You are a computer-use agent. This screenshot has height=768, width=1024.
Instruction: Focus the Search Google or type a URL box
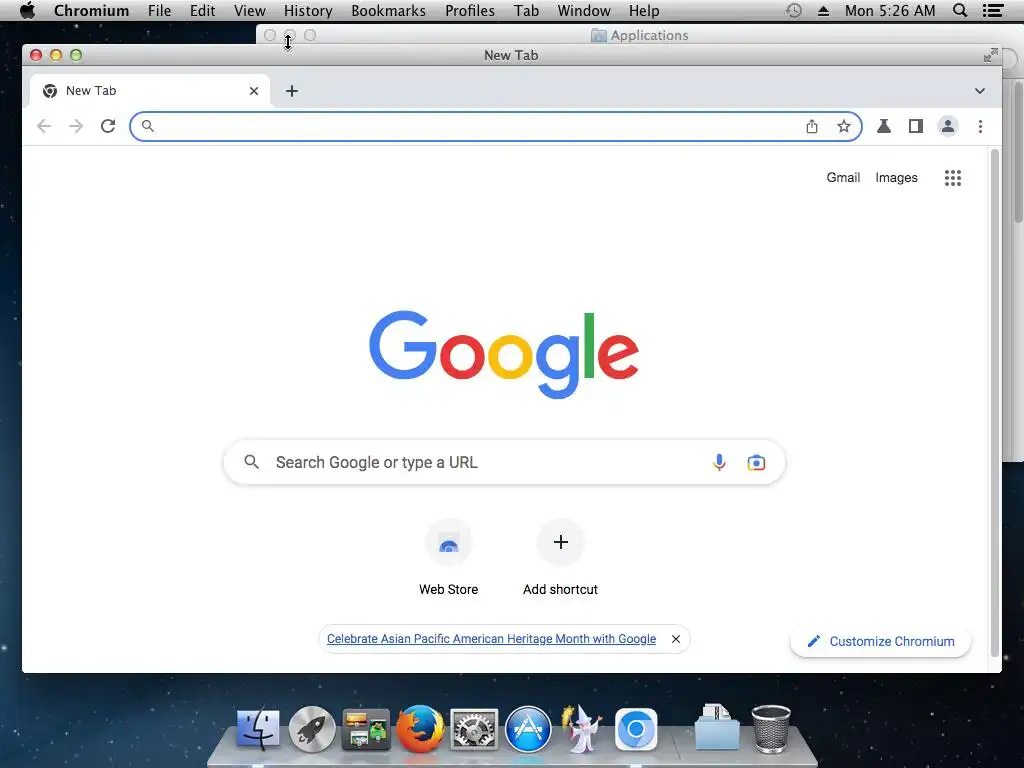click(x=504, y=462)
